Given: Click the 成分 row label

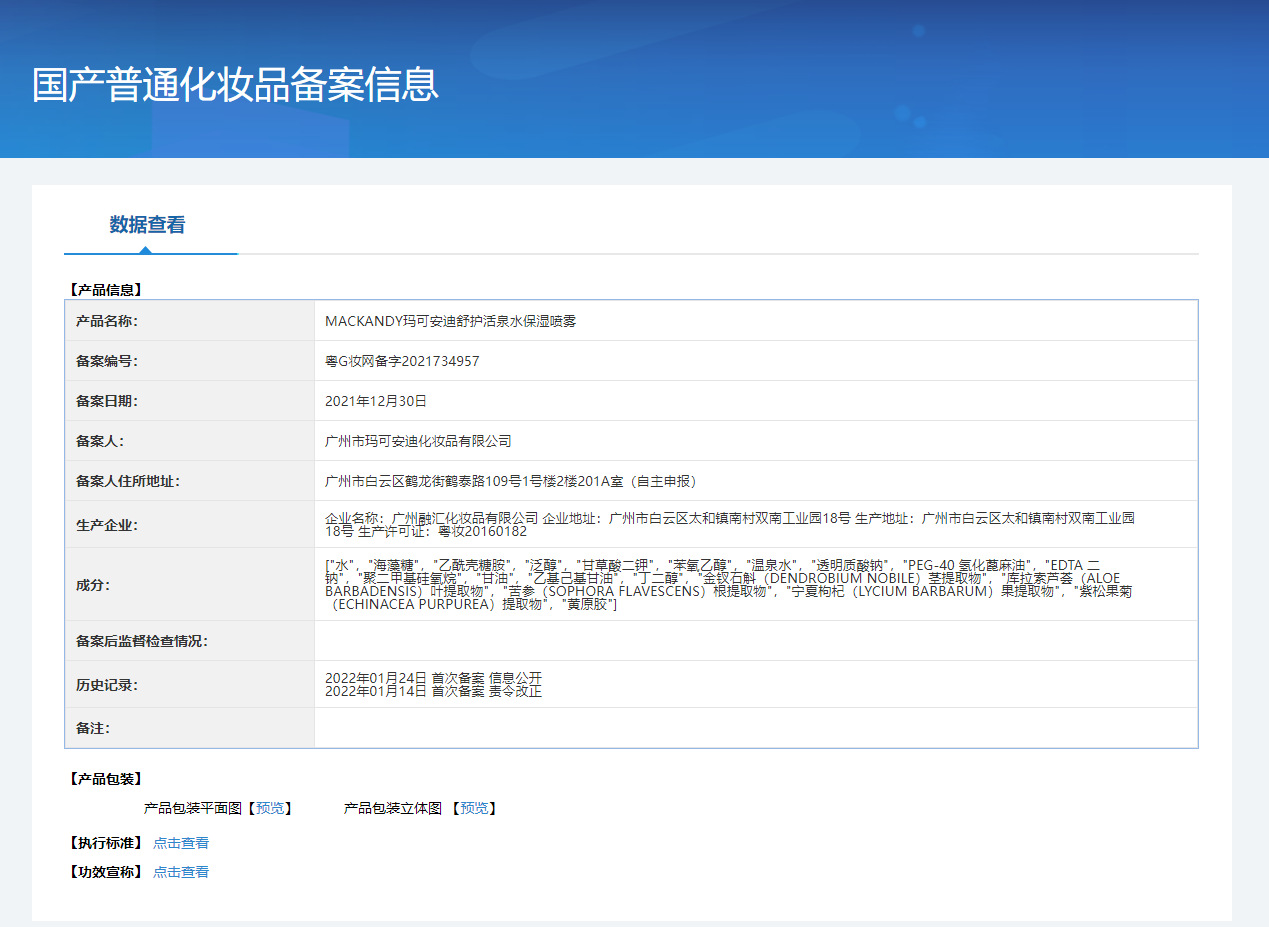Looking at the screenshot, I should (x=92, y=585).
